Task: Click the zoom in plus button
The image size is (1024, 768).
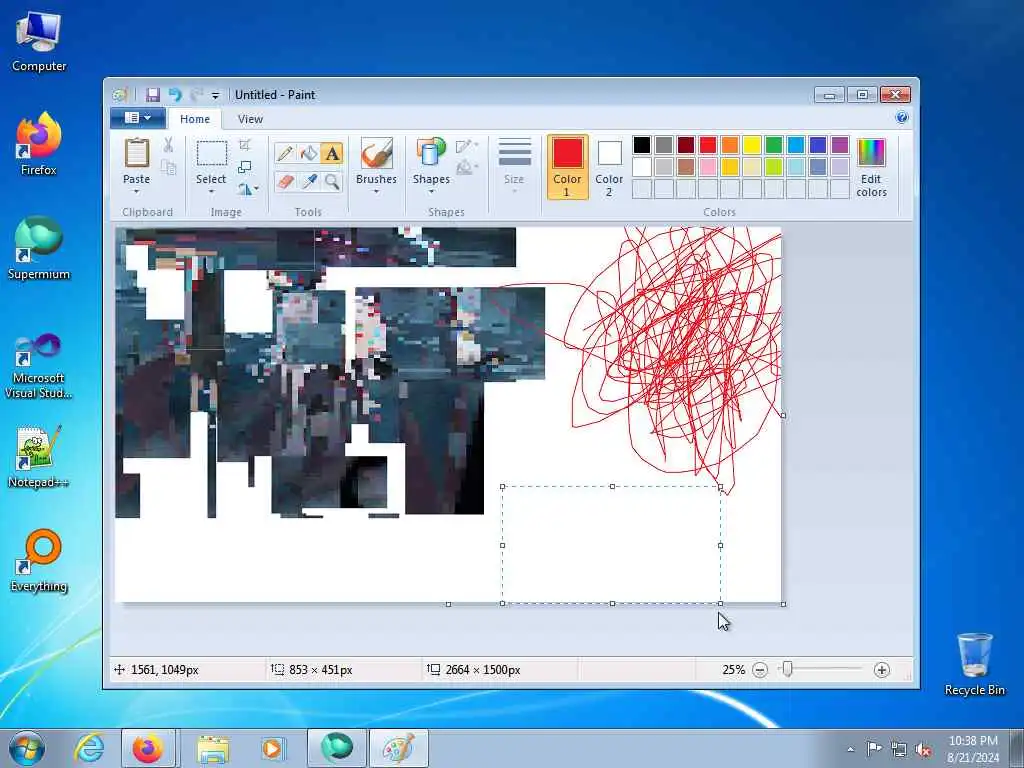Action: [882, 670]
